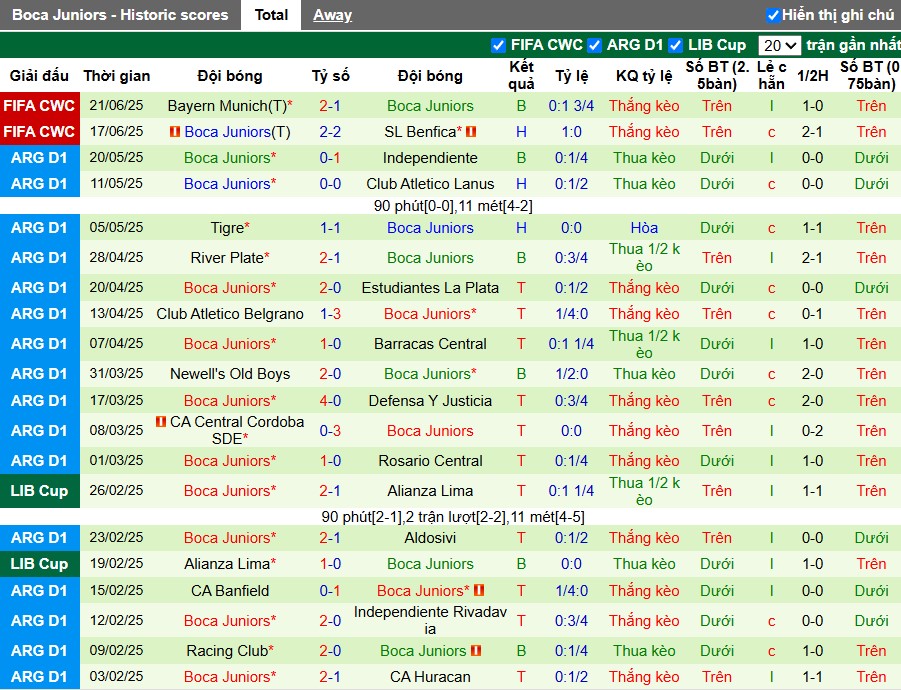Viewport: 901px width, 690px height.
Task: Uncheck the LIB Cup filter checkbox
Action: [x=676, y=45]
